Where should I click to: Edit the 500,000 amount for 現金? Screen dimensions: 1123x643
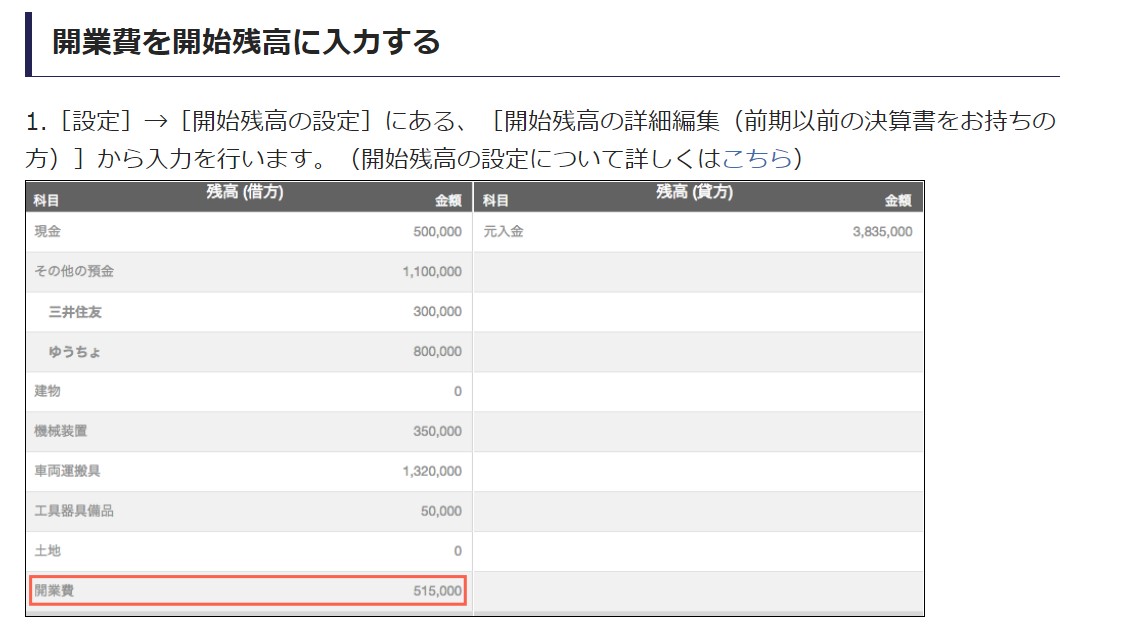tap(437, 231)
